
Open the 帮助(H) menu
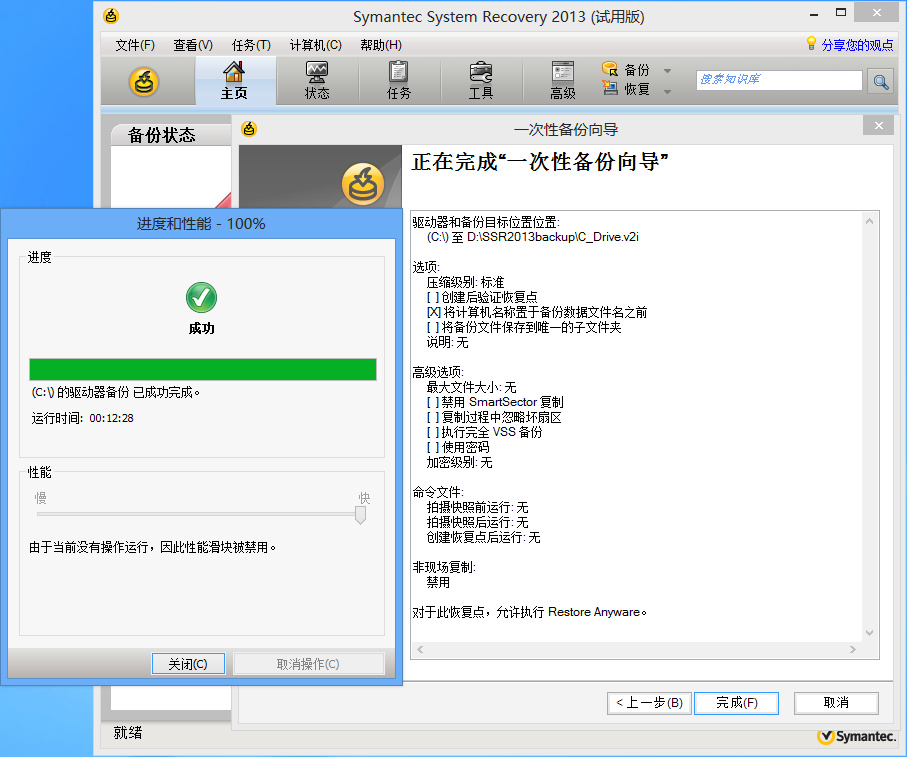pyautogui.click(x=381, y=45)
